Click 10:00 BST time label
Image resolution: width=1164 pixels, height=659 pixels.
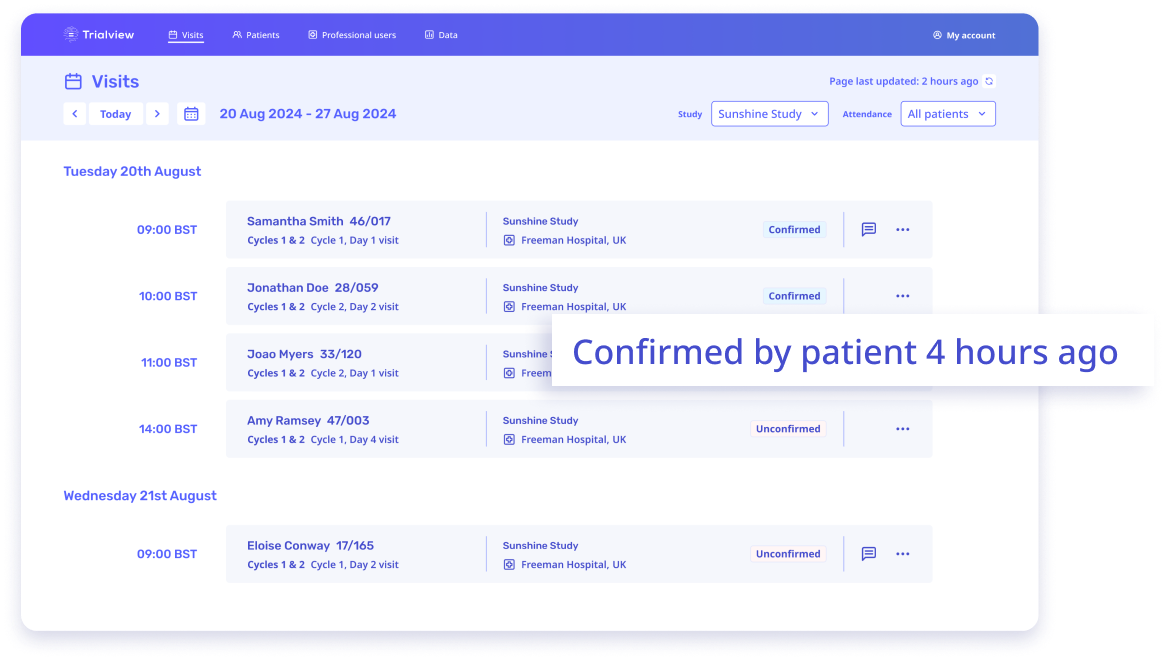pos(168,296)
